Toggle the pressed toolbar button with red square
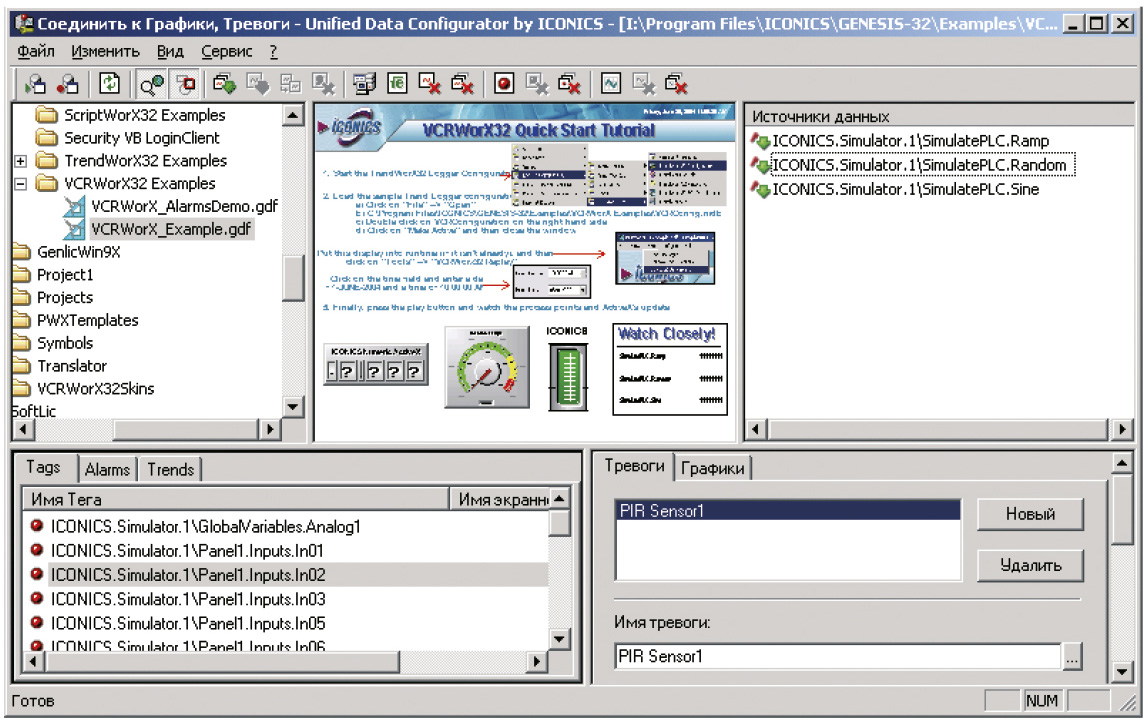1148x722 pixels. coord(185,84)
